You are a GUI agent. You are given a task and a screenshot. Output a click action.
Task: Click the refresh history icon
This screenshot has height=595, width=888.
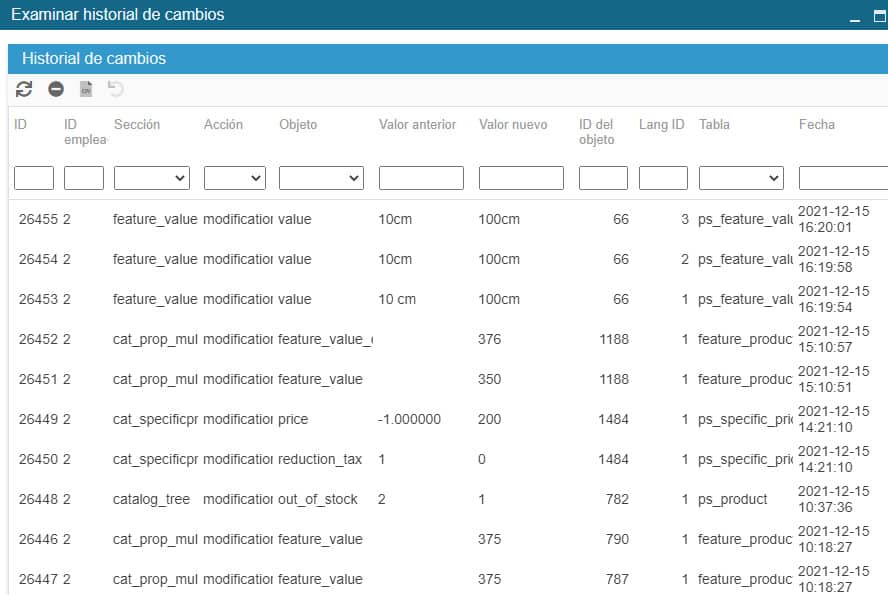pos(24,89)
